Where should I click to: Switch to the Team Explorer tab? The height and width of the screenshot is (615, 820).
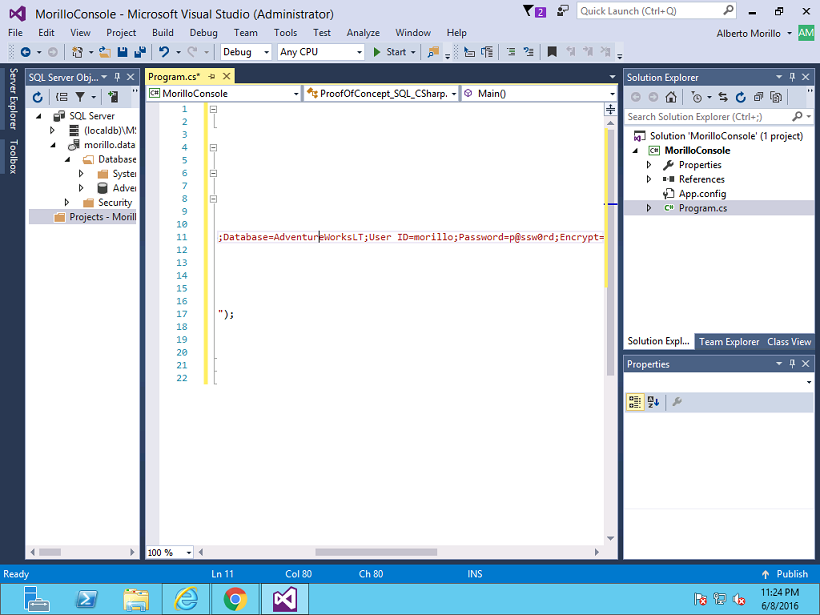click(x=729, y=341)
